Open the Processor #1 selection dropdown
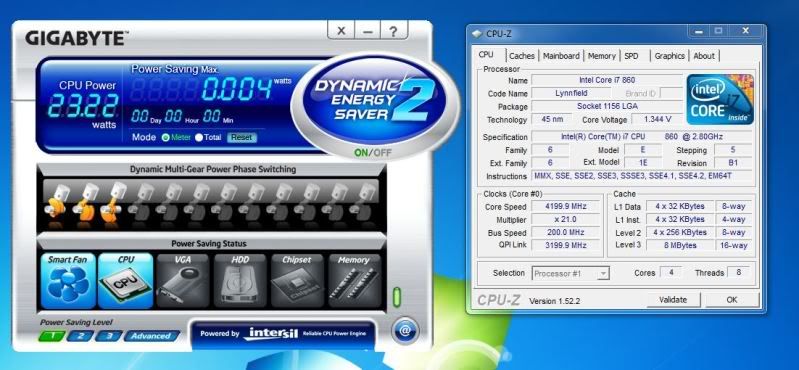799x370 pixels. click(x=571, y=274)
